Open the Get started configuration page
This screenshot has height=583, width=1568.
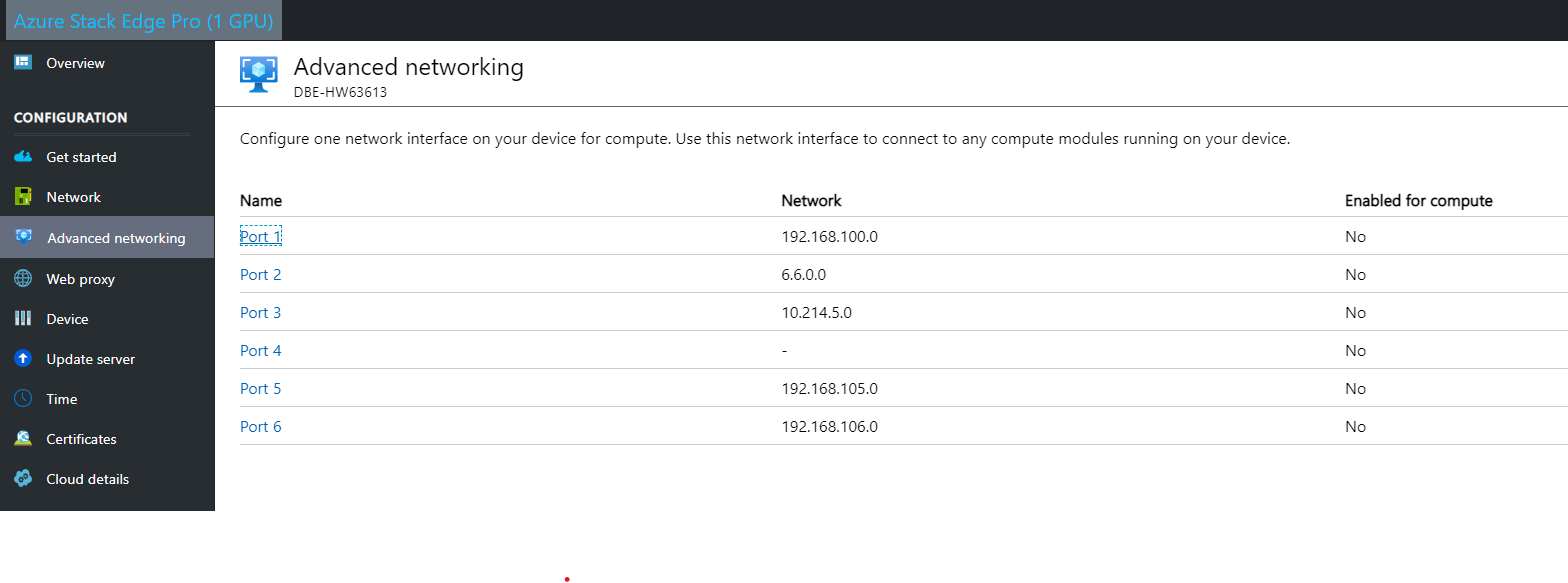tap(80, 157)
